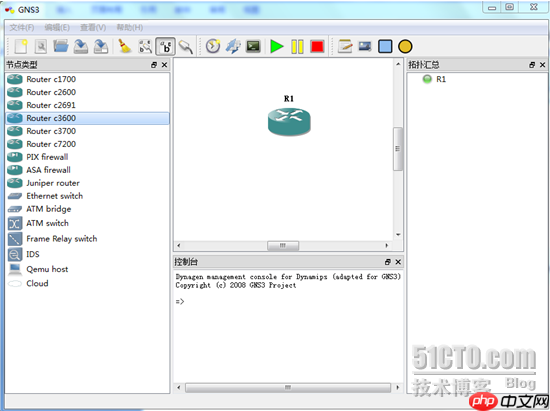Click console scroll right arrow

click(x=397, y=388)
